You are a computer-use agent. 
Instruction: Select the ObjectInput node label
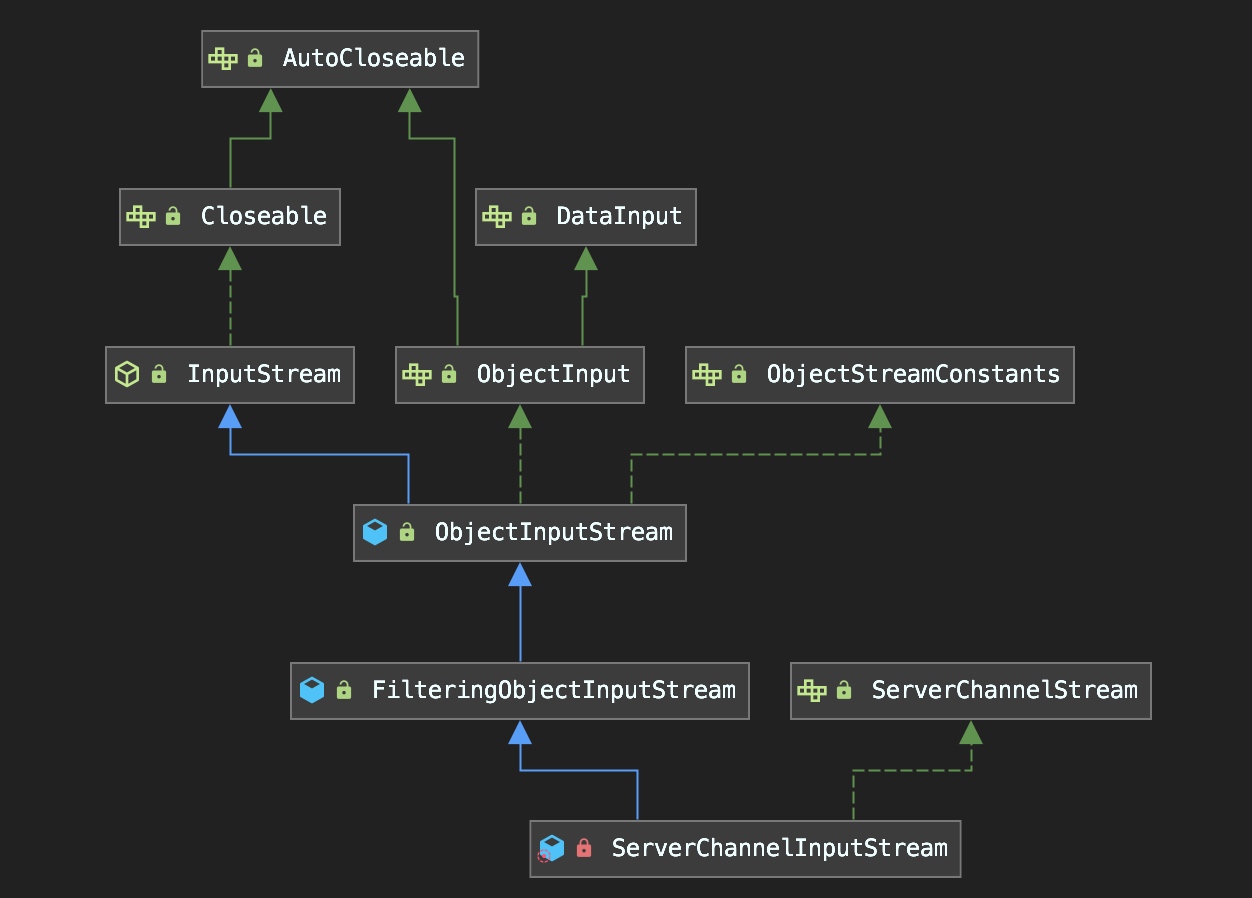point(554,374)
